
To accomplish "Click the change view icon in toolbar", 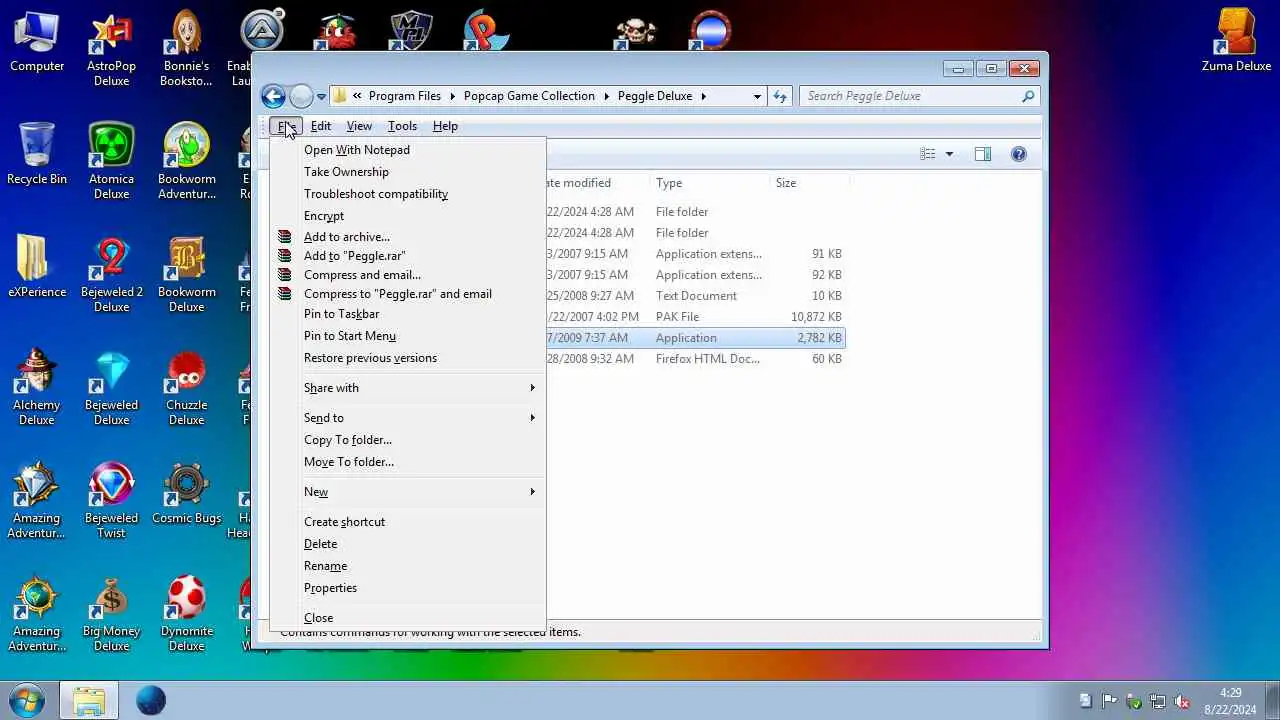I will [x=928, y=154].
